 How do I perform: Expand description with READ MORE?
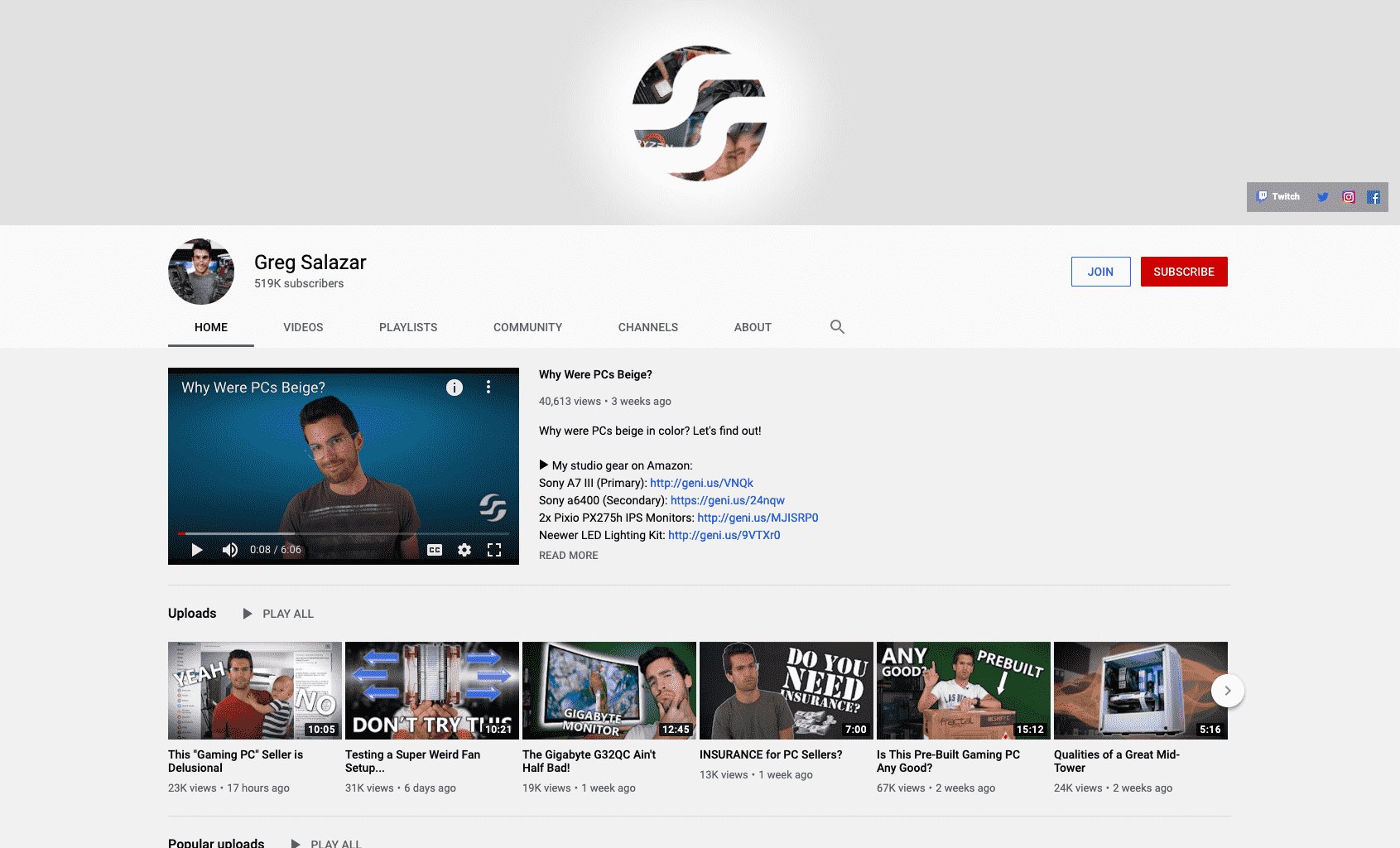pos(568,556)
